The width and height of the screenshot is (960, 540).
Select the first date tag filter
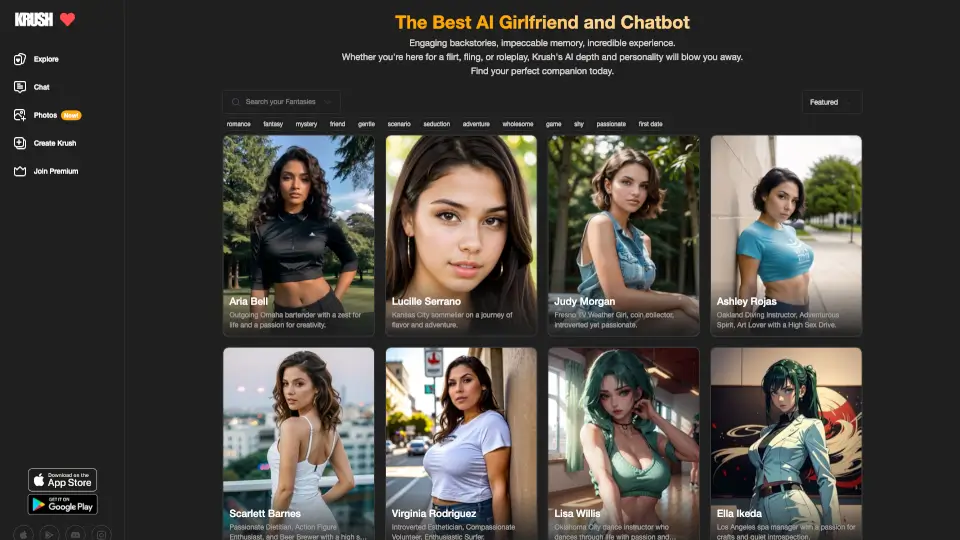point(650,124)
